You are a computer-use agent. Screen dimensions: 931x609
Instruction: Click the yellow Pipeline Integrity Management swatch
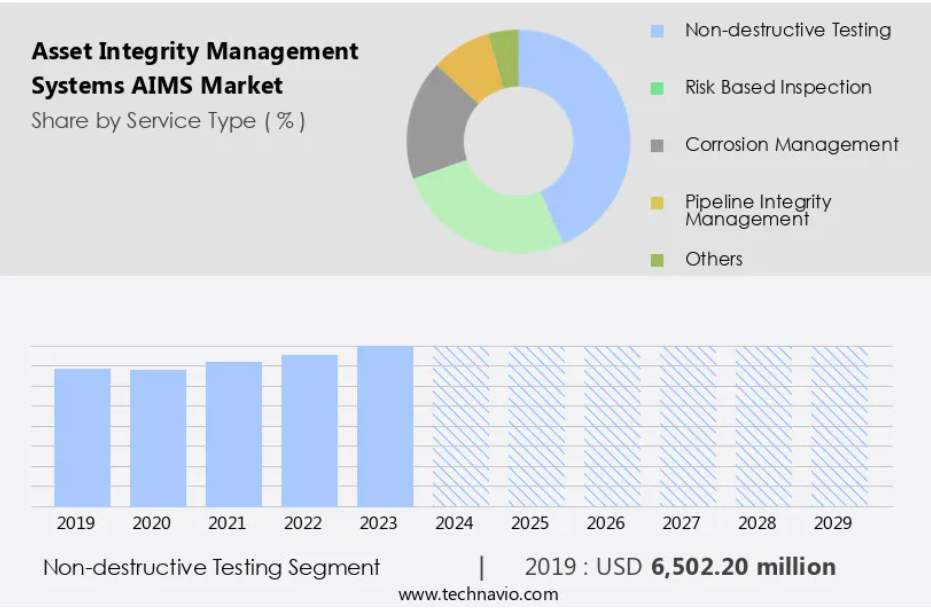tap(657, 203)
